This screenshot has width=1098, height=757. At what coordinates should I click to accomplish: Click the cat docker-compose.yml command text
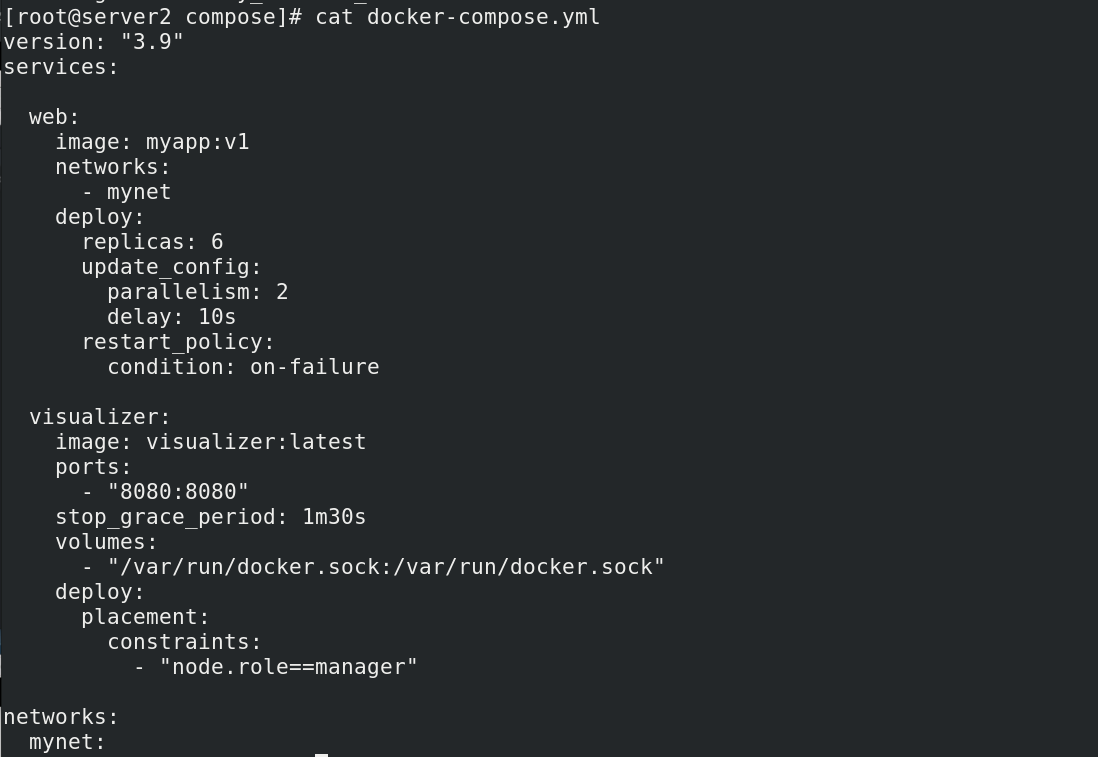click(x=457, y=17)
